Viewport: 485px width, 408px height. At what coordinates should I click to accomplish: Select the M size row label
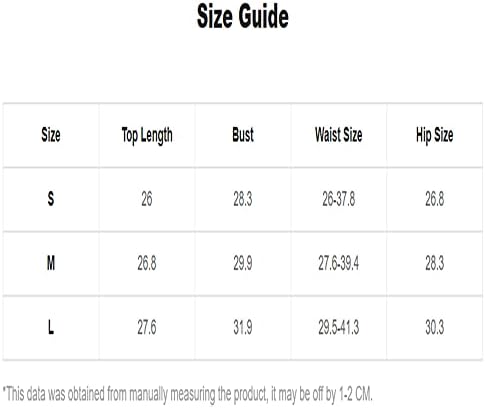pos(51,263)
